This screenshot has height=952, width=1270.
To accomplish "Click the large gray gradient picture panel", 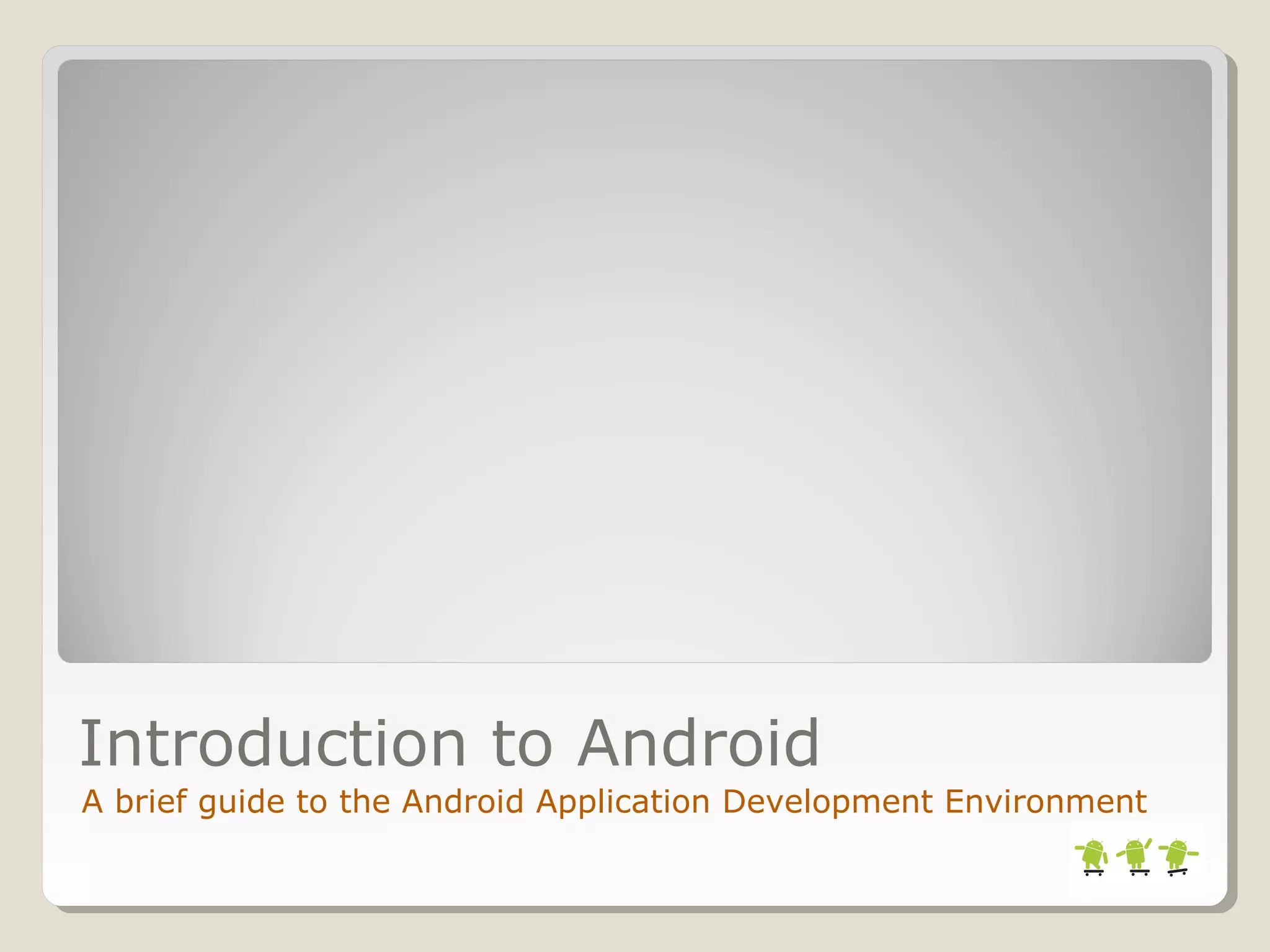I will [634, 361].
